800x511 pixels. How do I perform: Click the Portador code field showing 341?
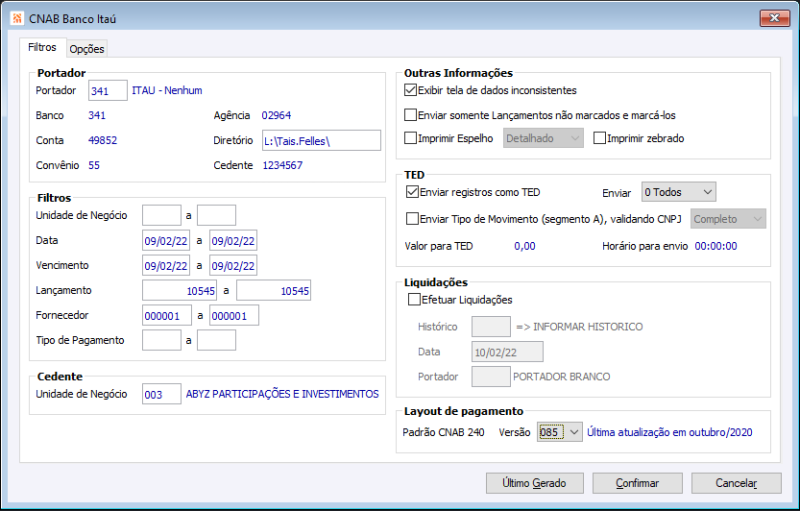pyautogui.click(x=108, y=91)
